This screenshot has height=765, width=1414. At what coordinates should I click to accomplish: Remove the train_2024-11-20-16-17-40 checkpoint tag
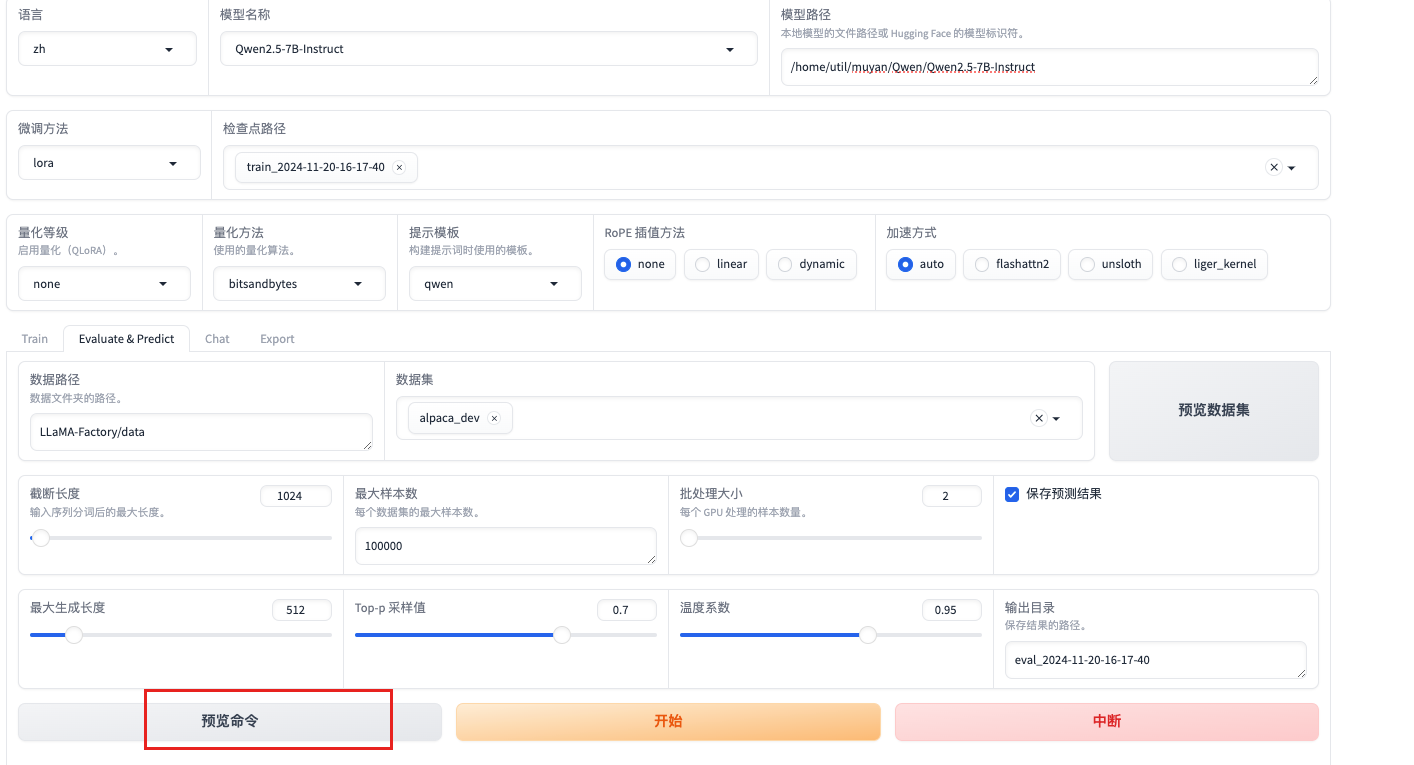[x=399, y=168]
